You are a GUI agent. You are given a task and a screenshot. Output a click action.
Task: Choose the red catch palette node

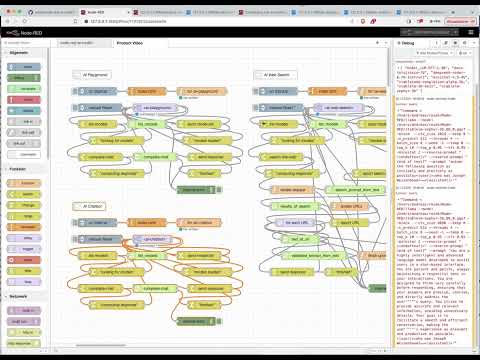24,100
